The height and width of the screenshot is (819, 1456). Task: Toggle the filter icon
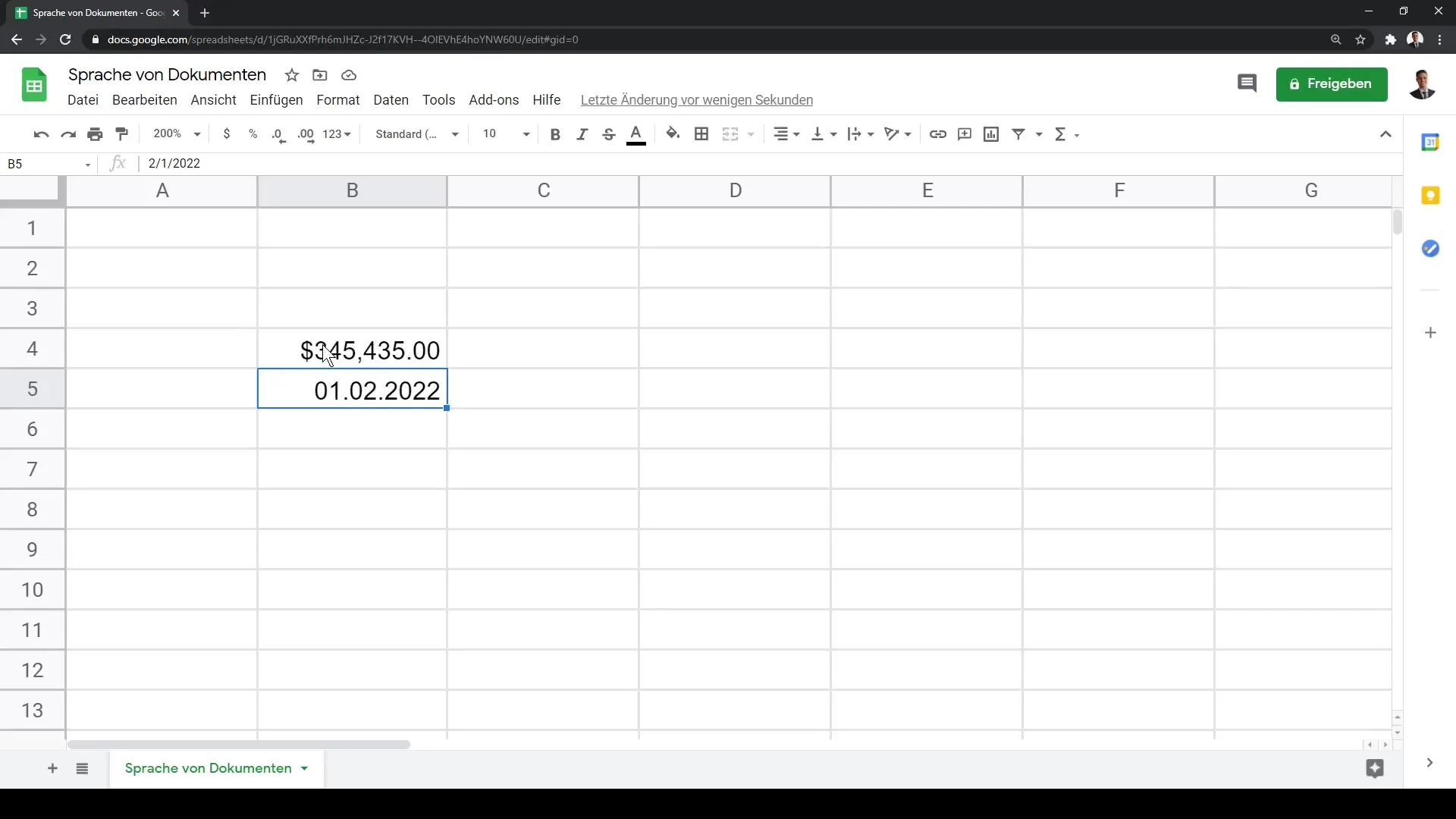1019,133
